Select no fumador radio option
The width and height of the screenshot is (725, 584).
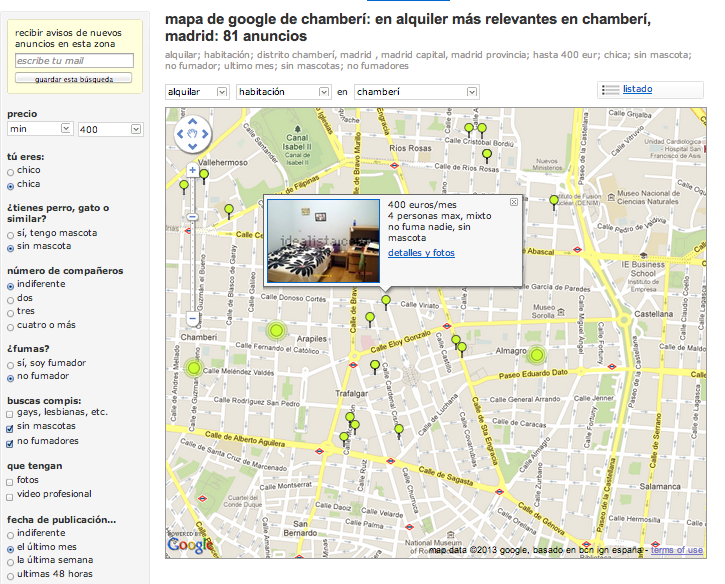(x=10, y=378)
